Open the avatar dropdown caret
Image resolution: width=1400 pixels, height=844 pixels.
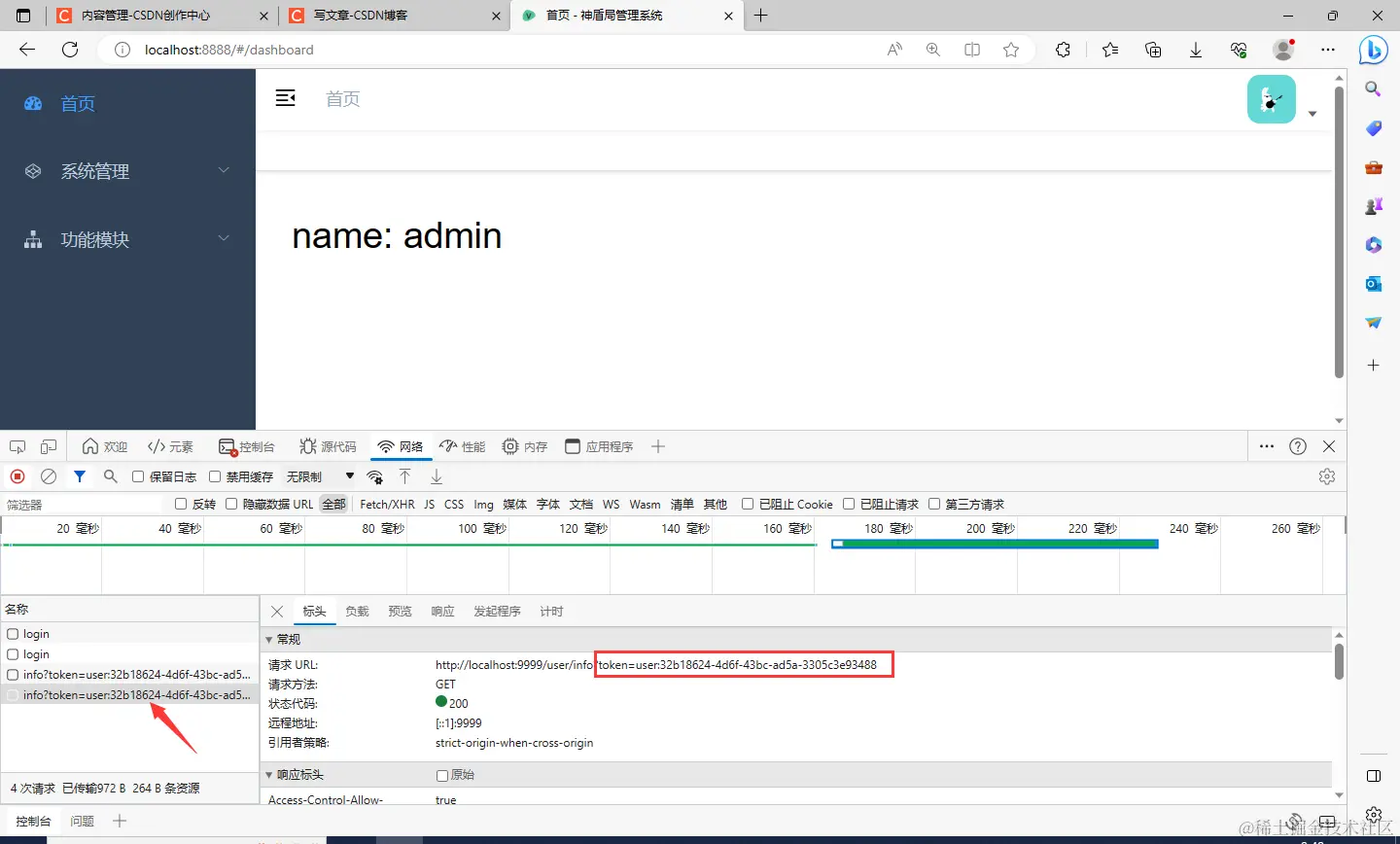[1312, 114]
